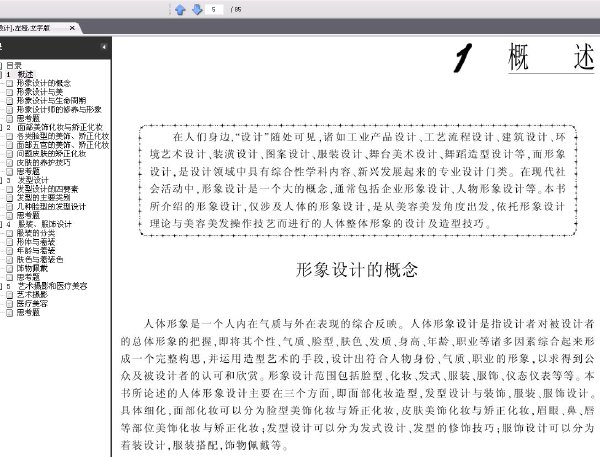
Task: Jump to 肤色与着装色 bookmark
Action: point(40,259)
